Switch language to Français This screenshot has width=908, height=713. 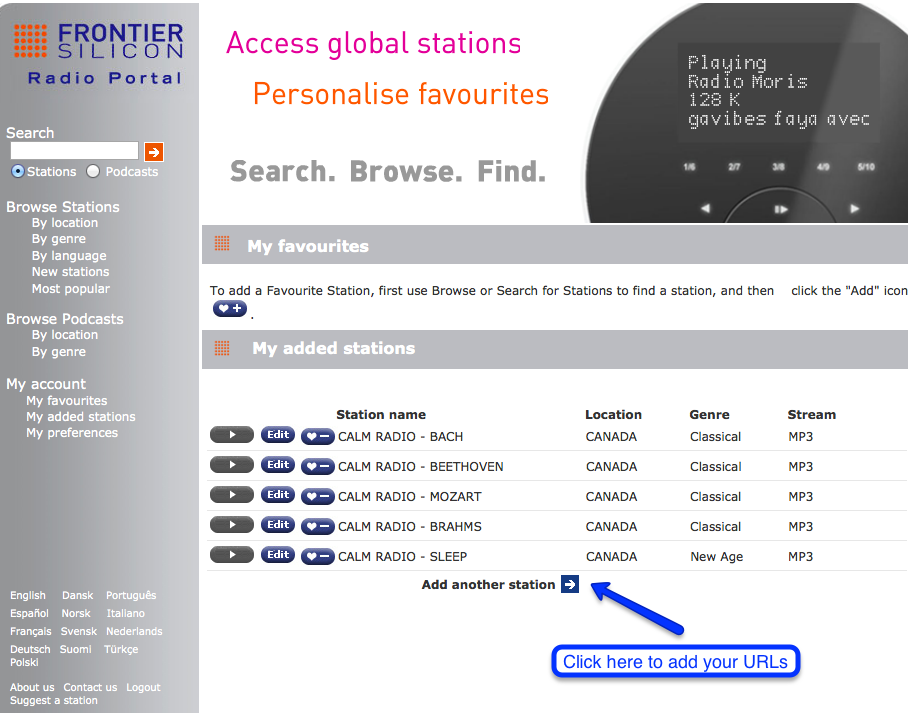30,631
